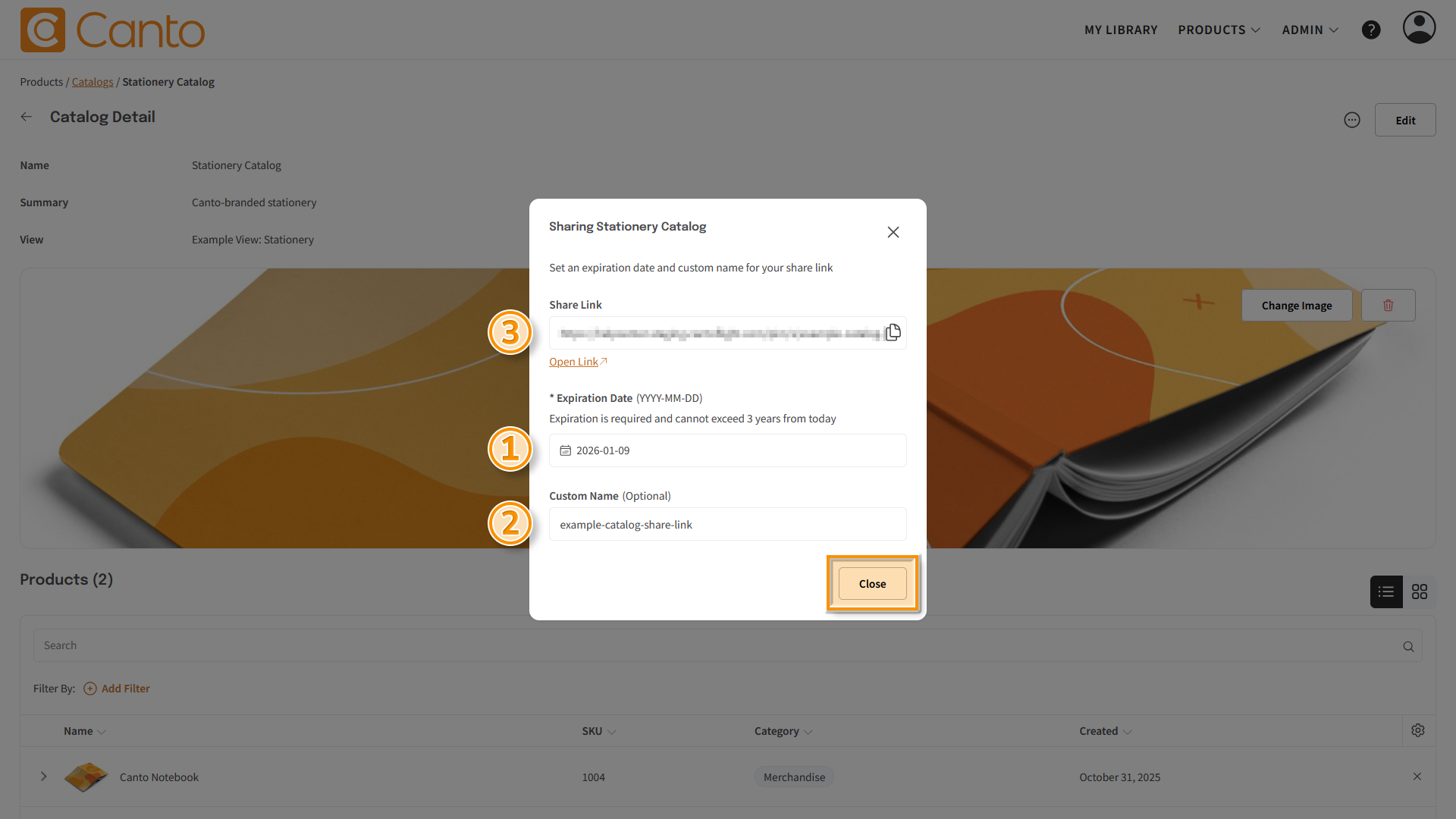The width and height of the screenshot is (1456, 819).
Task: Click the Canto Notebook thumbnail
Action: pyautogui.click(x=86, y=777)
